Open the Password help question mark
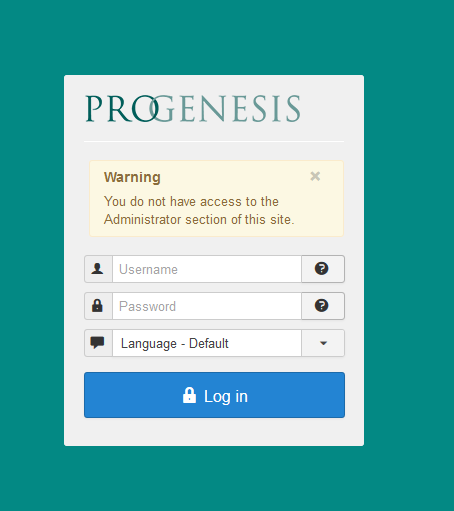The image size is (454, 511). (322, 306)
